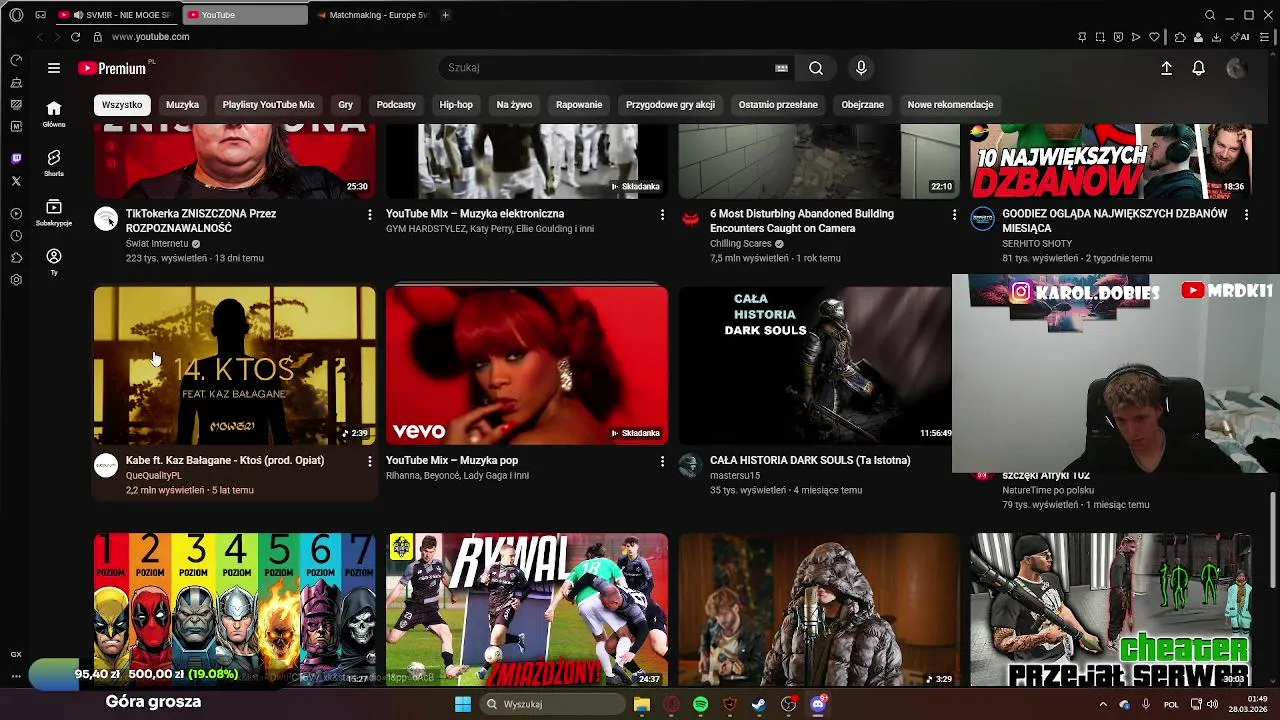
Task: Play the Kabe 14. KTOŚ thumbnail
Action: click(235, 365)
